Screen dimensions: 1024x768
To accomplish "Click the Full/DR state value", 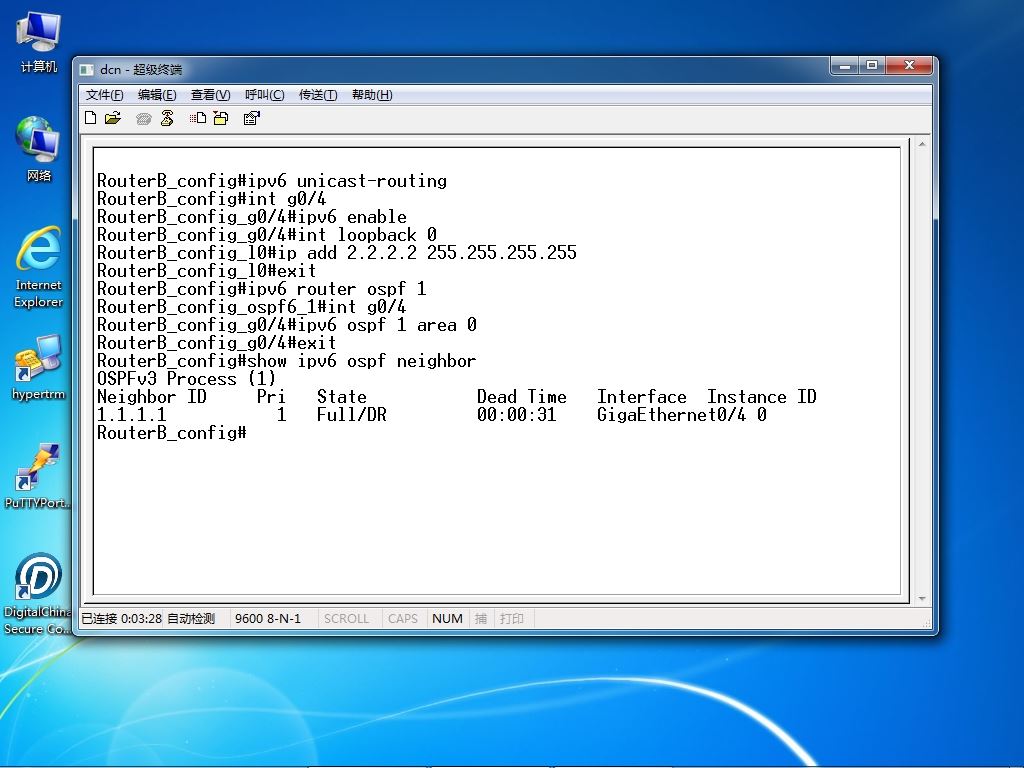I will click(x=351, y=415).
